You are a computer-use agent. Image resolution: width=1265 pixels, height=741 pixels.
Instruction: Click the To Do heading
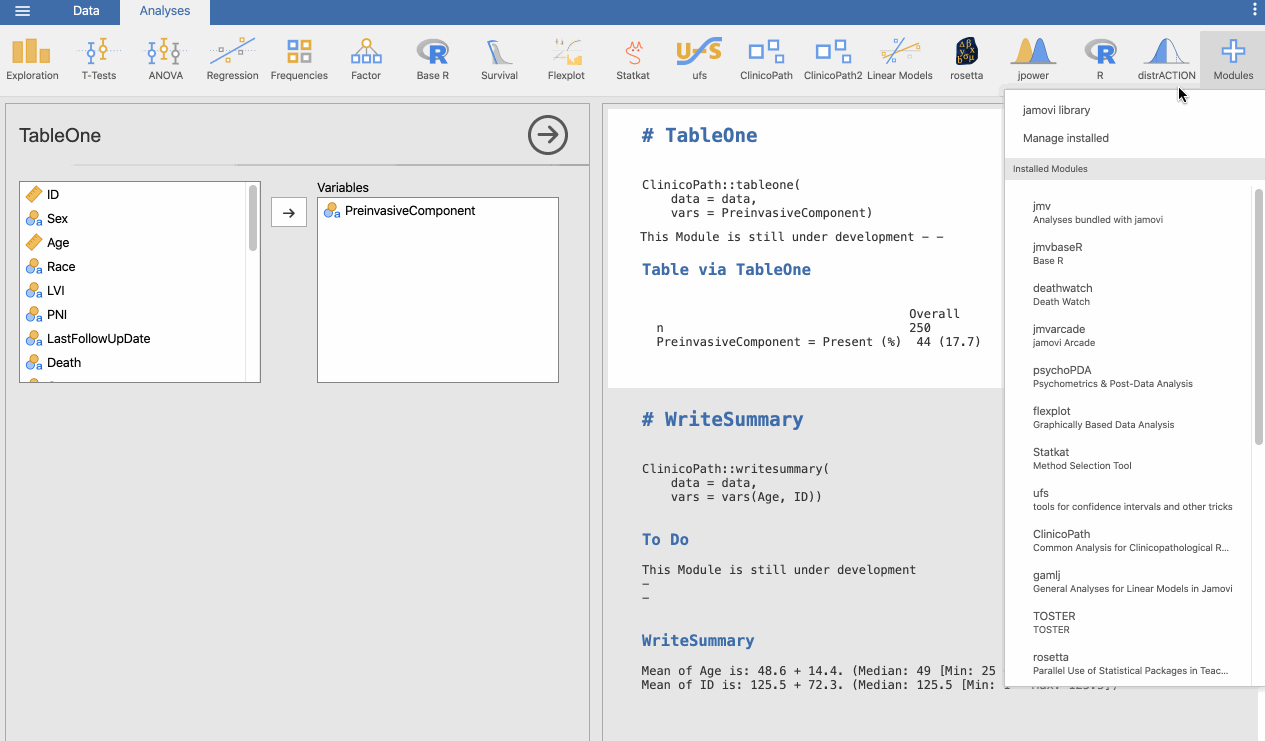tap(665, 540)
